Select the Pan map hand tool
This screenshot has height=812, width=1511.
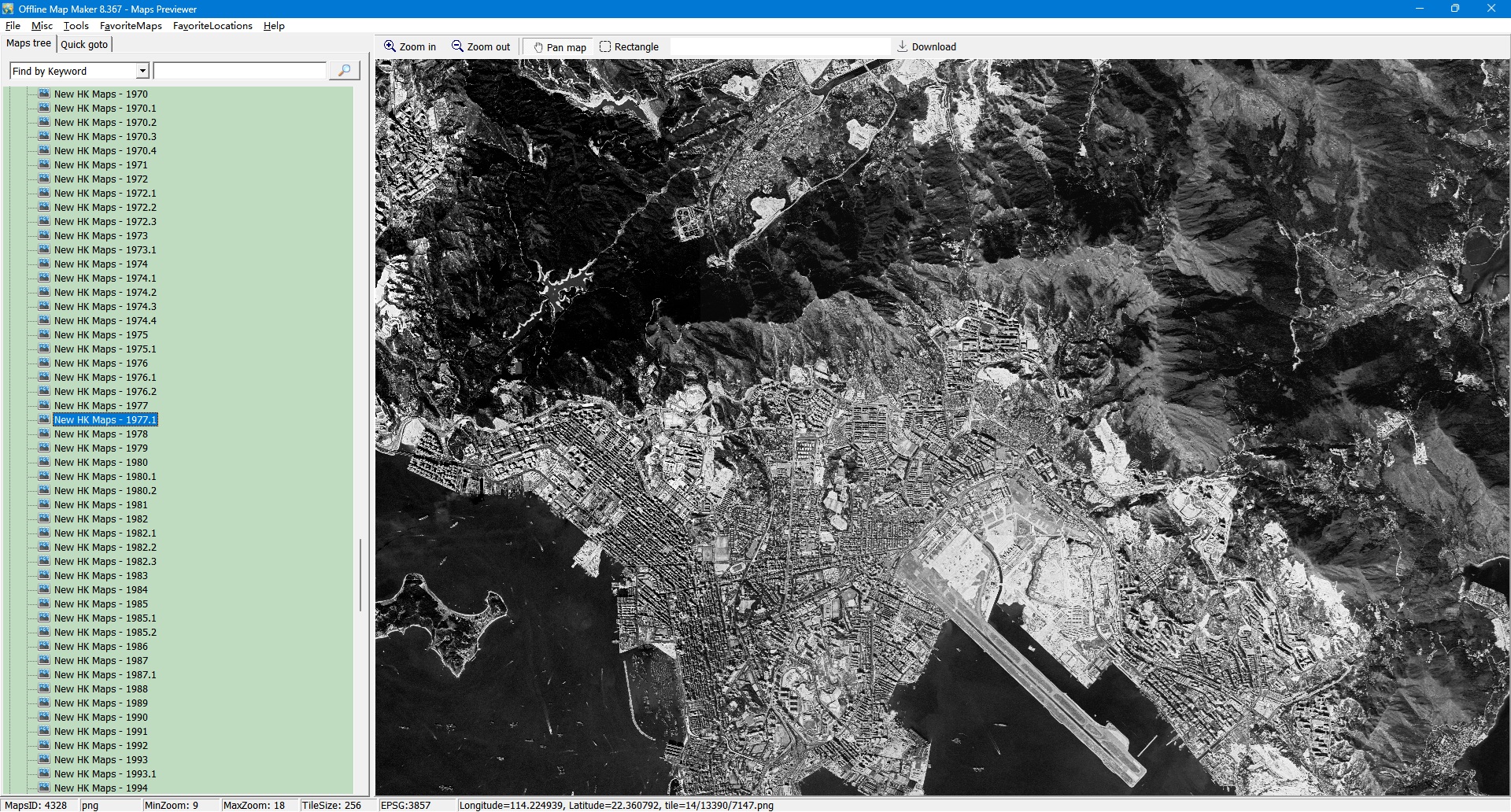[539, 47]
